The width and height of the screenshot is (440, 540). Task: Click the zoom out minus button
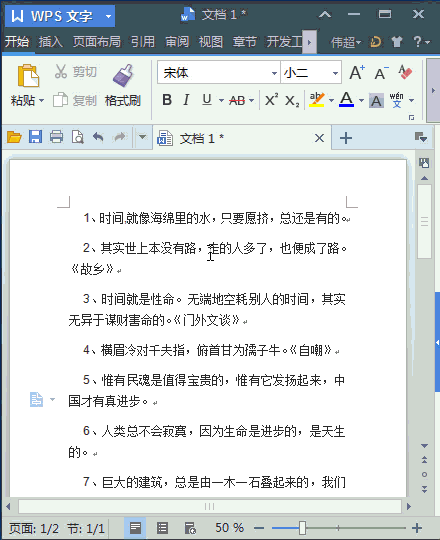[259, 528]
